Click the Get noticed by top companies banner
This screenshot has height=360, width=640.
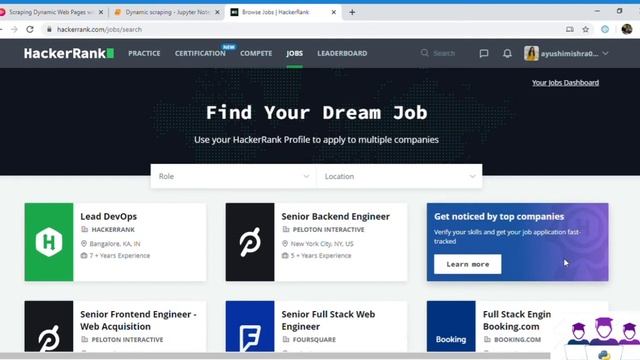click(x=518, y=242)
